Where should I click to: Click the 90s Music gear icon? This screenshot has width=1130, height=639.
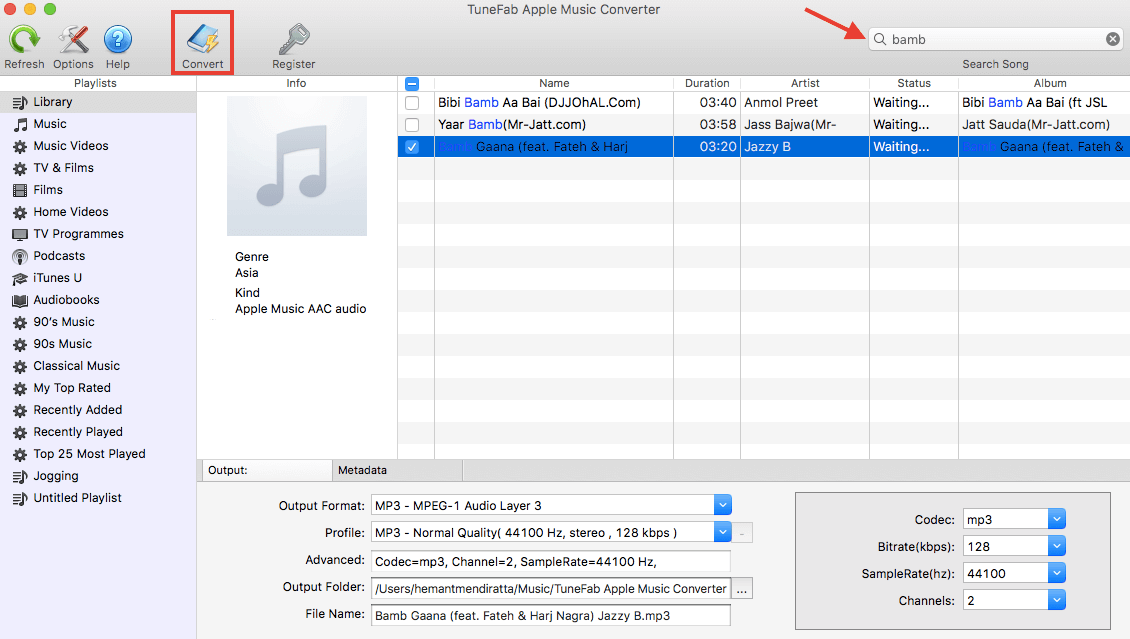click(20, 344)
